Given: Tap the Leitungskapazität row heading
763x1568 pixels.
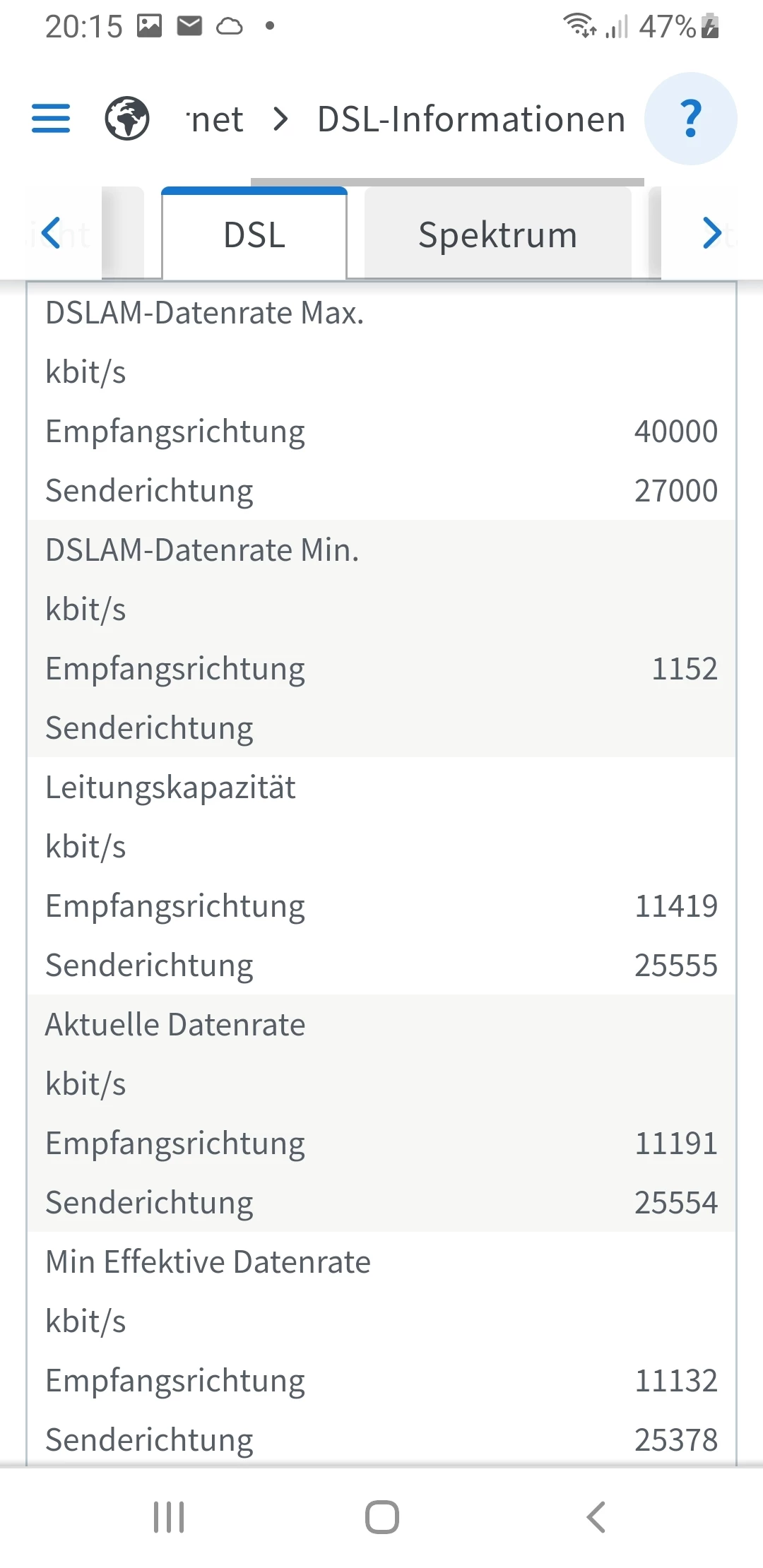Looking at the screenshot, I should pyautogui.click(x=170, y=787).
